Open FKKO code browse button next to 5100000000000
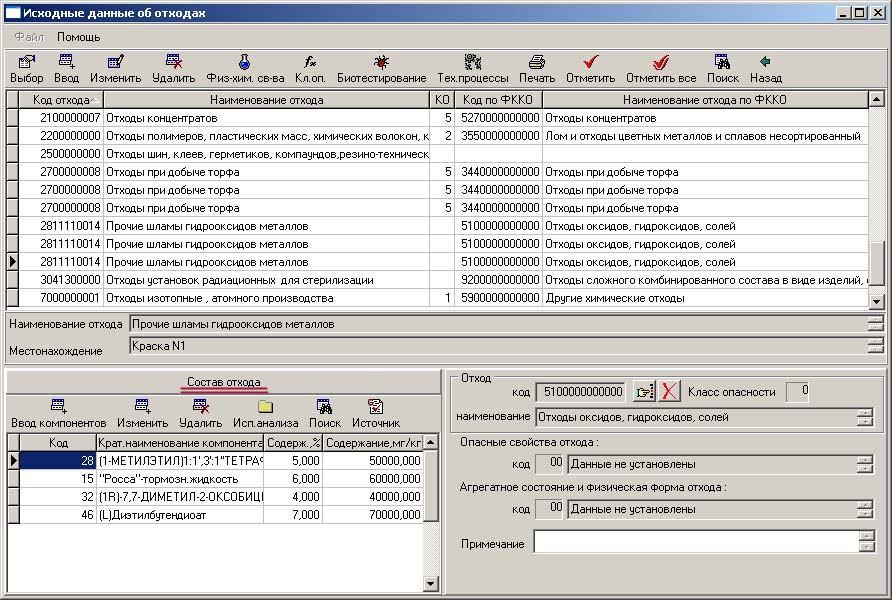Screen dimensions: 892x600 [x=644, y=391]
